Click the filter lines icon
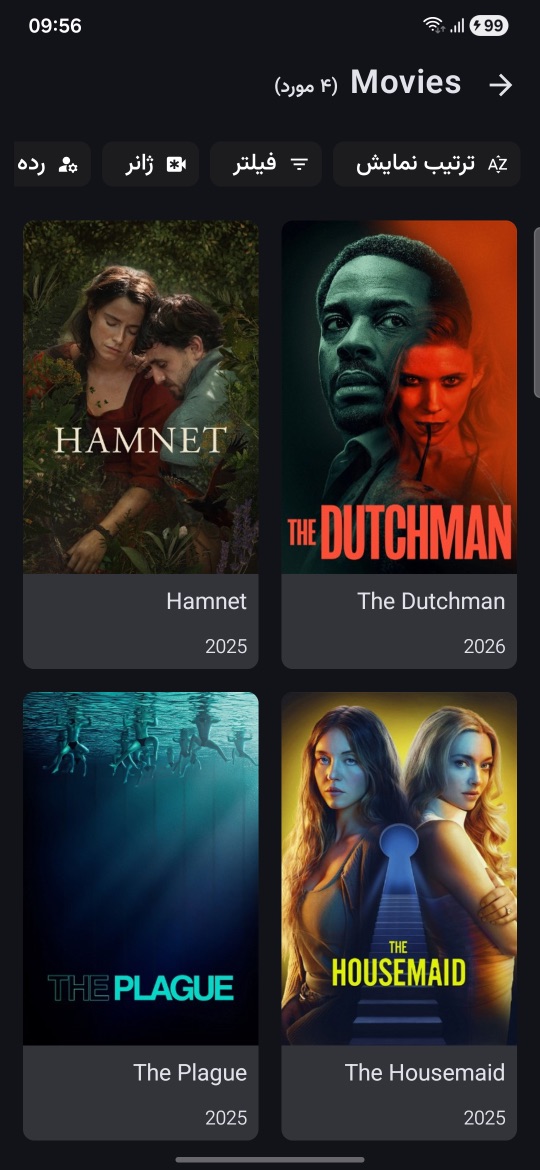The width and height of the screenshot is (540, 1170). tap(299, 164)
